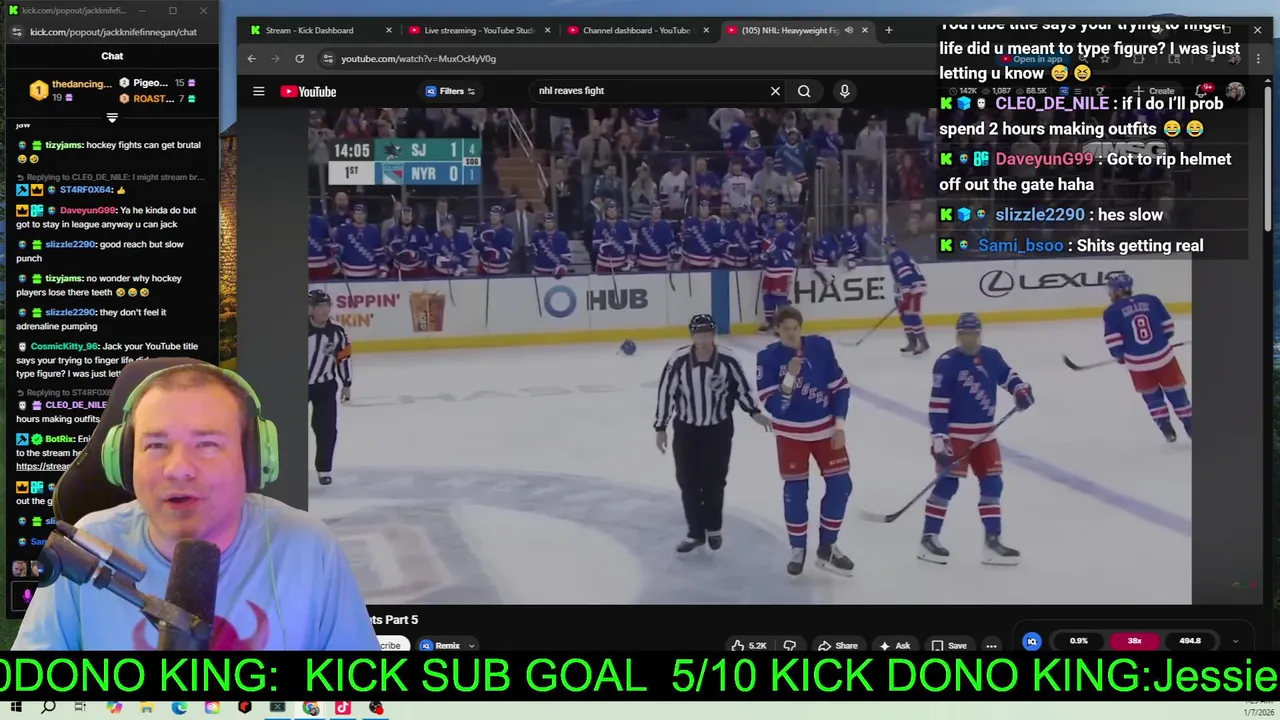Screen dimensions: 1280x720
Task: Start voice search with the microphone icon
Action: pyautogui.click(x=844, y=91)
